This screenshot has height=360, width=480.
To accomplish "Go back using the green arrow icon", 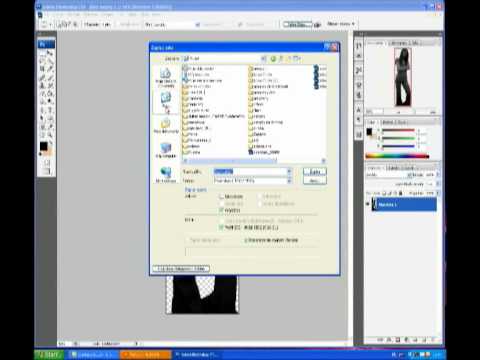I will 273,59.
